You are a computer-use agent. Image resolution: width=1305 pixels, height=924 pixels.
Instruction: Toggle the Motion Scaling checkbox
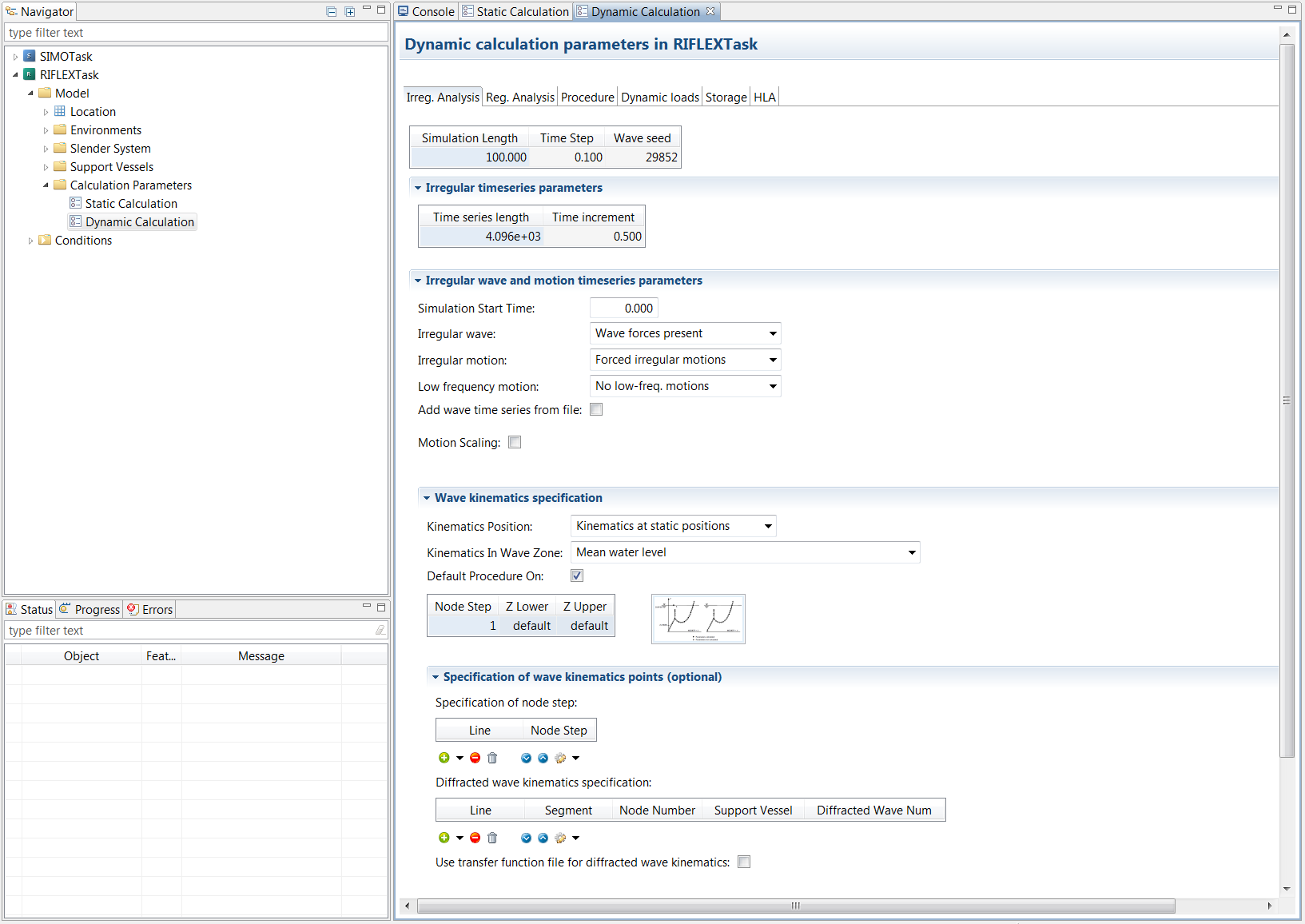pyautogui.click(x=515, y=443)
